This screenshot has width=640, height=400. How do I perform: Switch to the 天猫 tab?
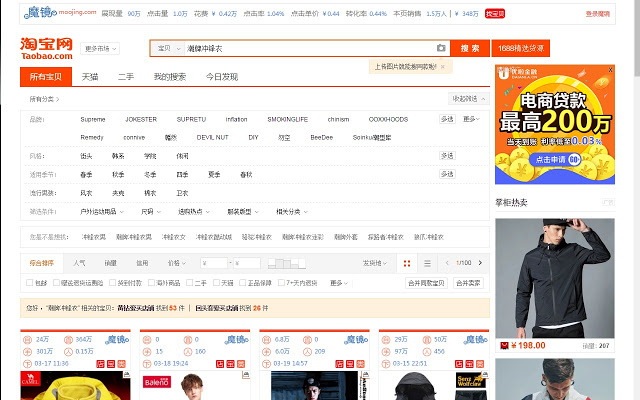(90, 77)
